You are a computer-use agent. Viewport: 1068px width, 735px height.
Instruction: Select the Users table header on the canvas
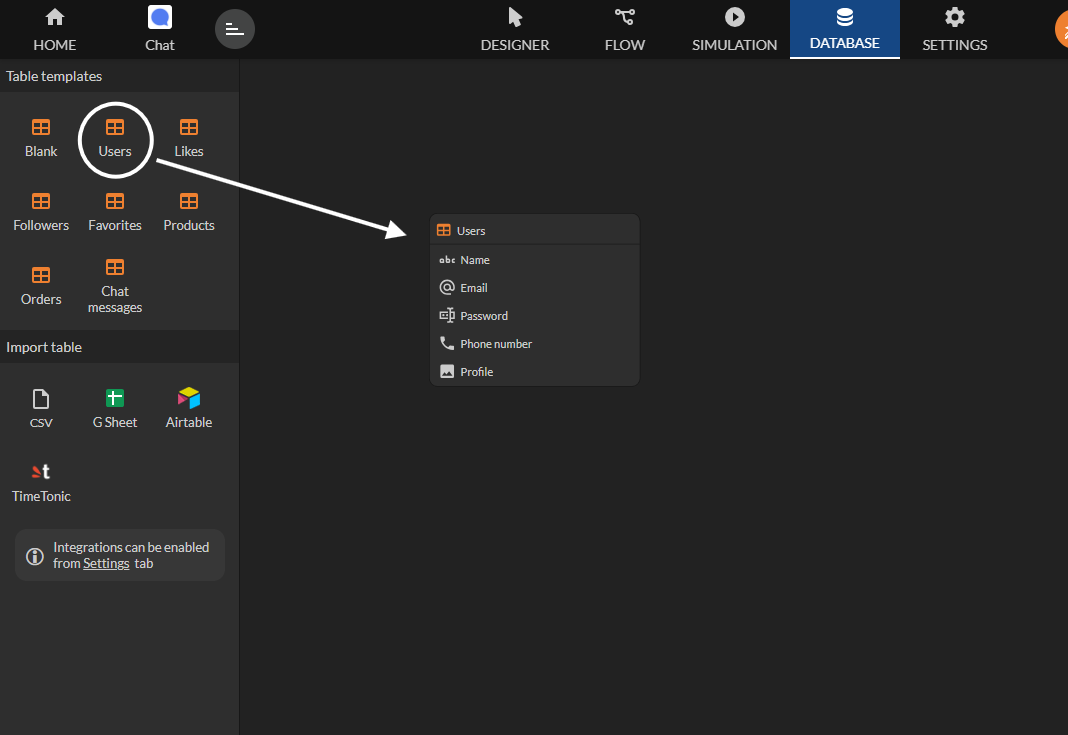(x=535, y=230)
